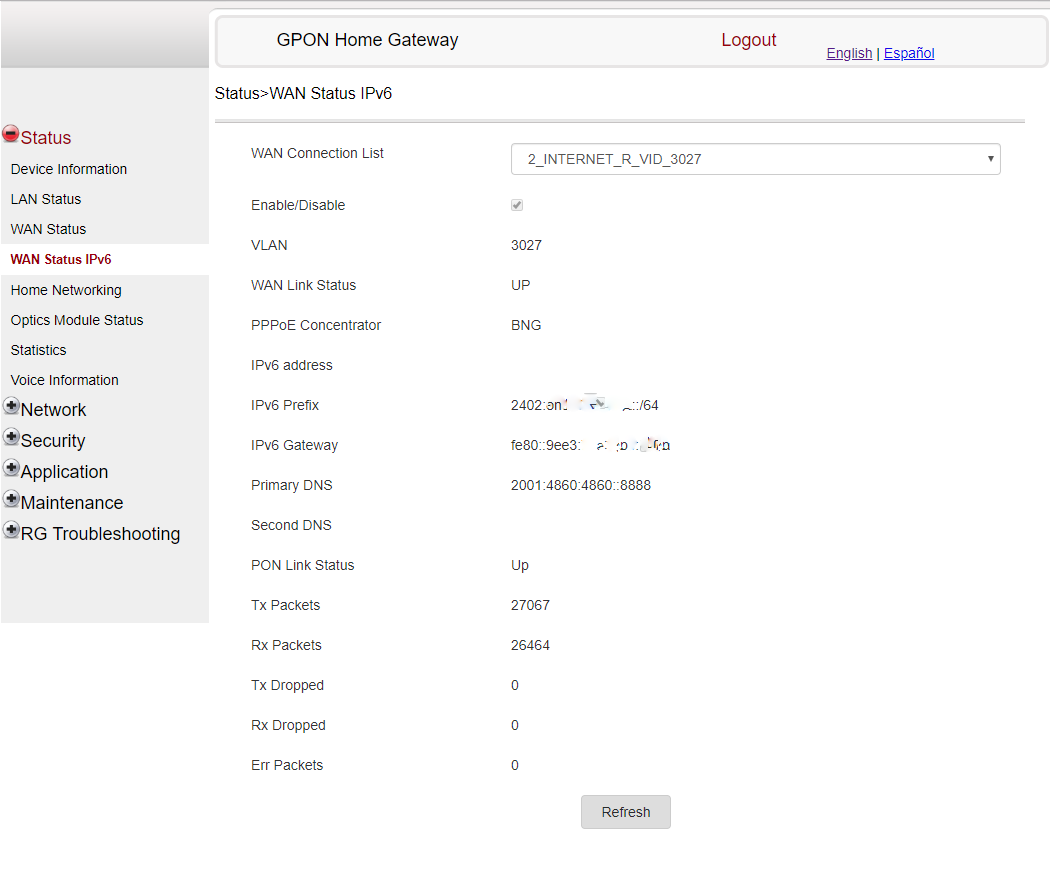Screen dimensions: 1050x896
Task: Click the Refresh button
Action: (x=625, y=812)
